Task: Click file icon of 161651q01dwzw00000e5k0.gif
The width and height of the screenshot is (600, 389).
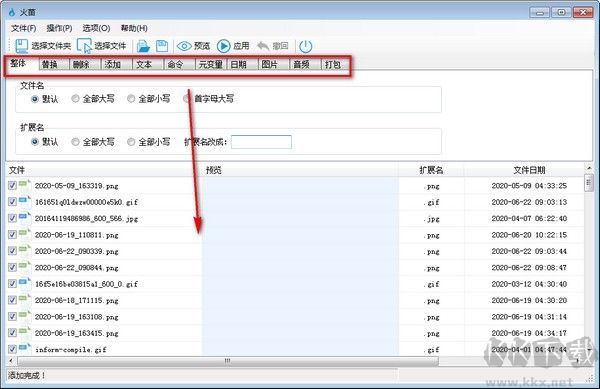Action: coord(25,202)
